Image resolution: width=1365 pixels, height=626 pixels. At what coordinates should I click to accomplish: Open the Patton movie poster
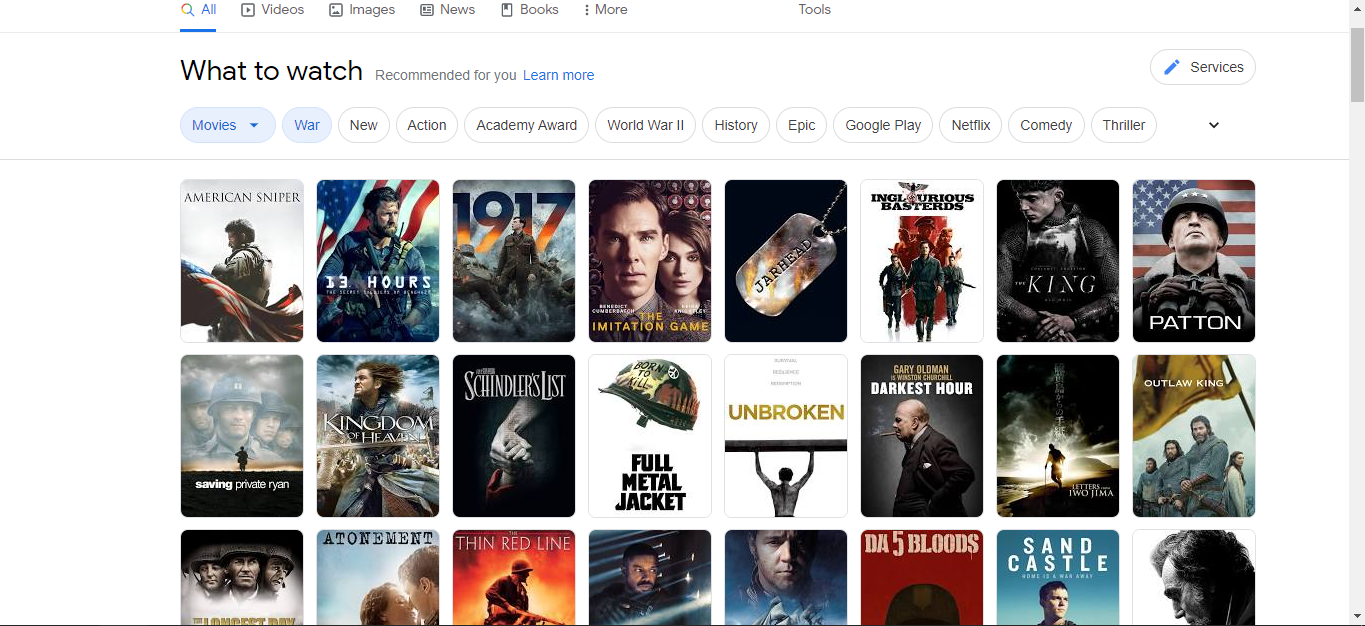(1194, 261)
